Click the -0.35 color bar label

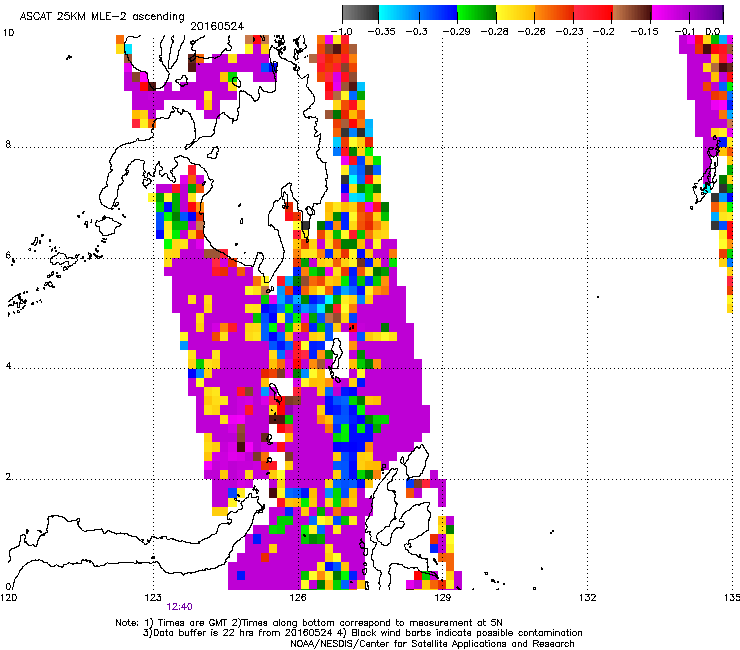(x=381, y=32)
